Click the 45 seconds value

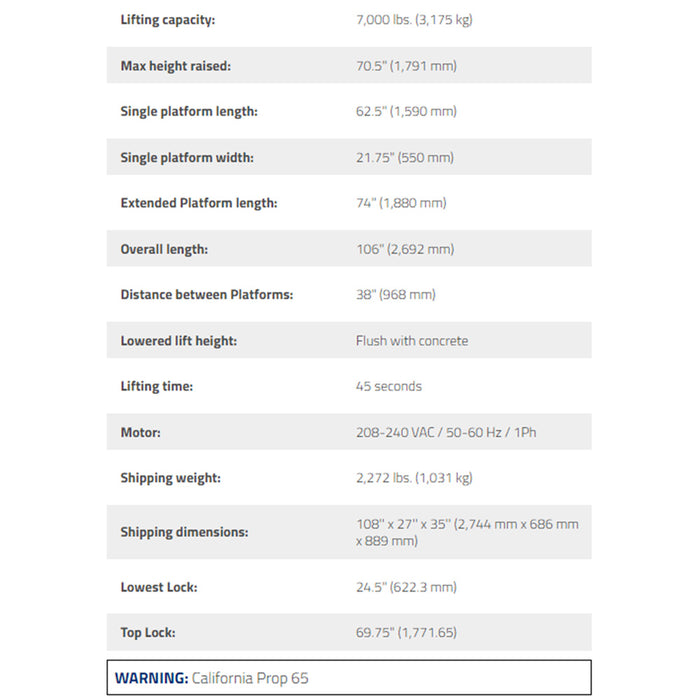[388, 386]
